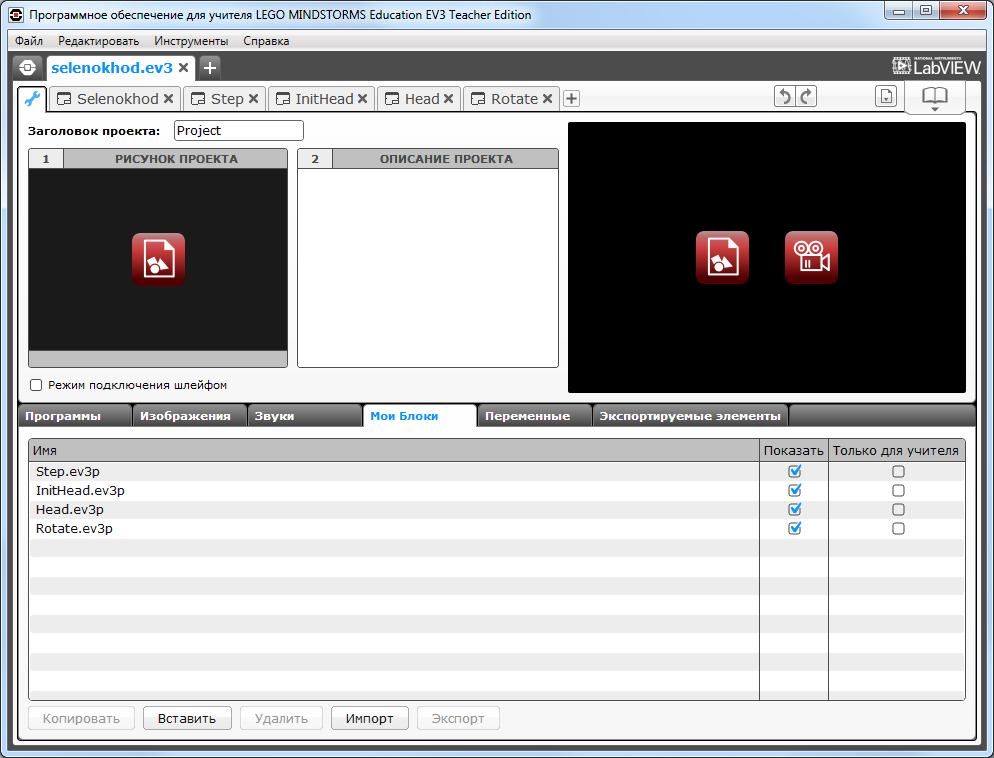Enable Только для учителя for Step.ev3p
Image resolution: width=994 pixels, height=758 pixels.
coord(898,472)
